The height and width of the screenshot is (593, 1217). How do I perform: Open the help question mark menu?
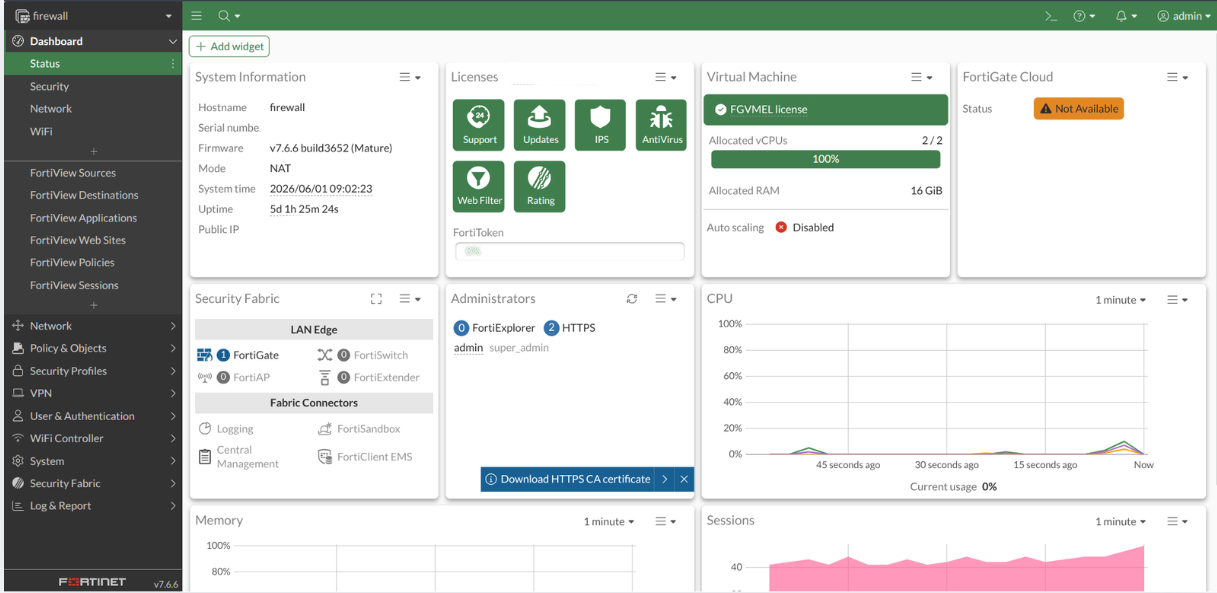(x=1084, y=16)
